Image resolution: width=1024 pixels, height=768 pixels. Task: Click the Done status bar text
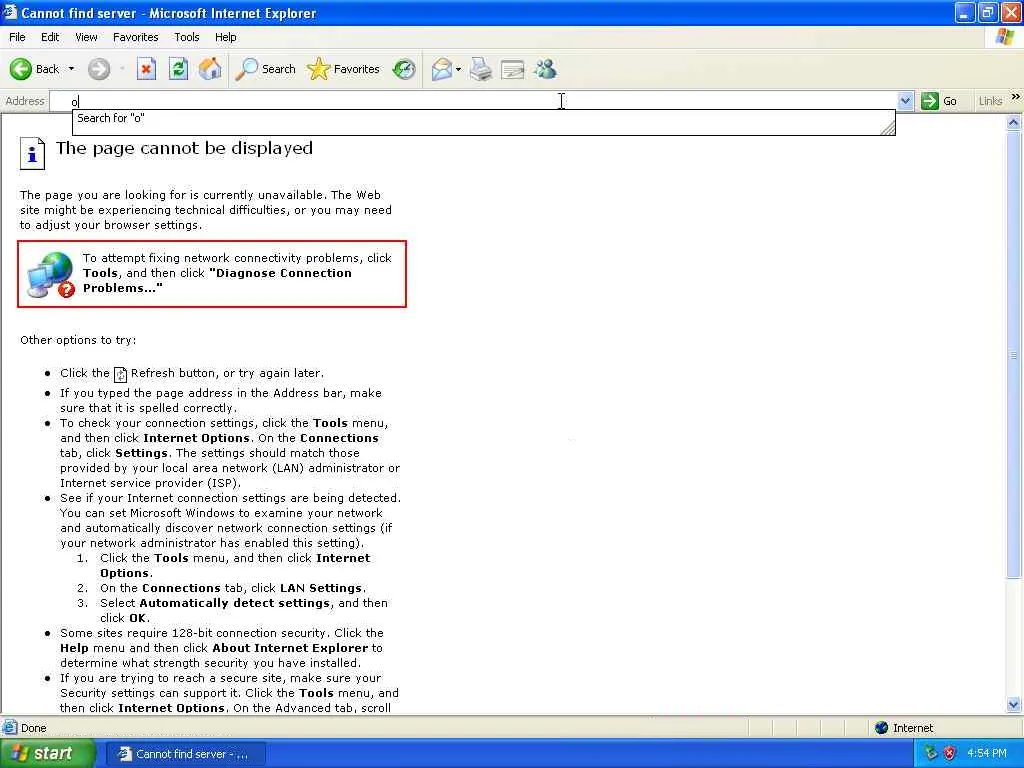point(33,728)
